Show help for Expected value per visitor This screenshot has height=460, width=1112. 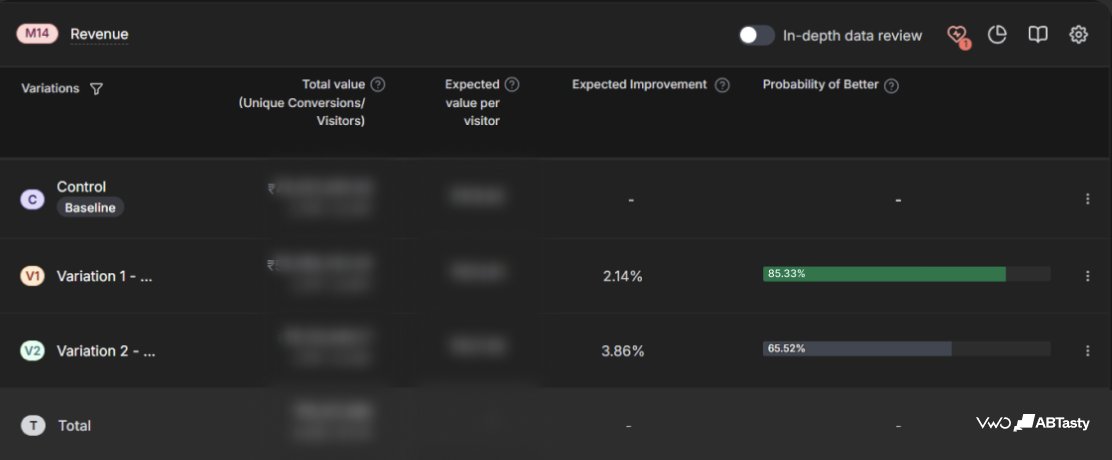pyautogui.click(x=512, y=84)
